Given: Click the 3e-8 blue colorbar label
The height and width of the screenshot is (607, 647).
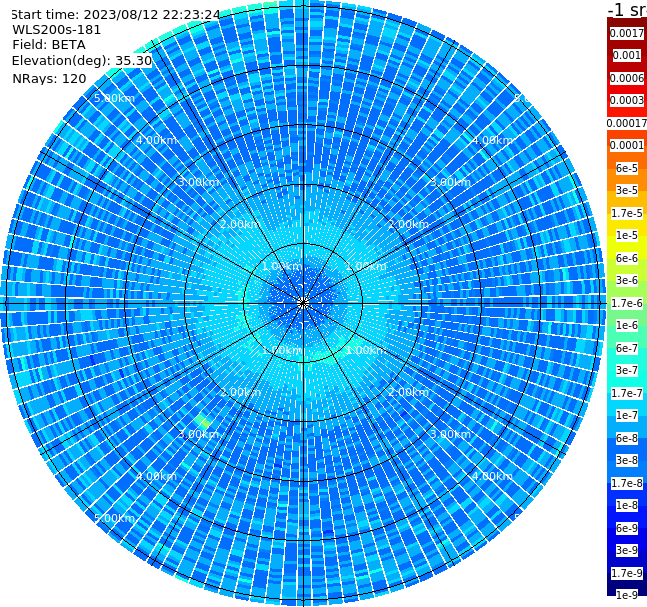Looking at the screenshot, I should point(627,460).
